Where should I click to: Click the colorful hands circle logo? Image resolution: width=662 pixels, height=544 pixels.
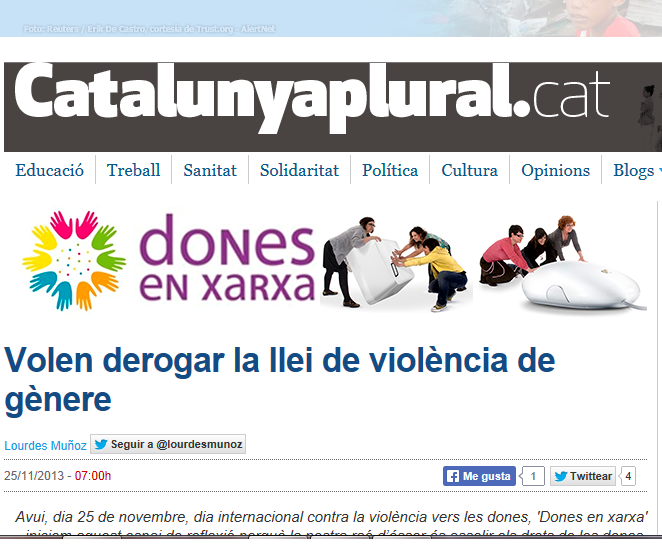(x=74, y=259)
